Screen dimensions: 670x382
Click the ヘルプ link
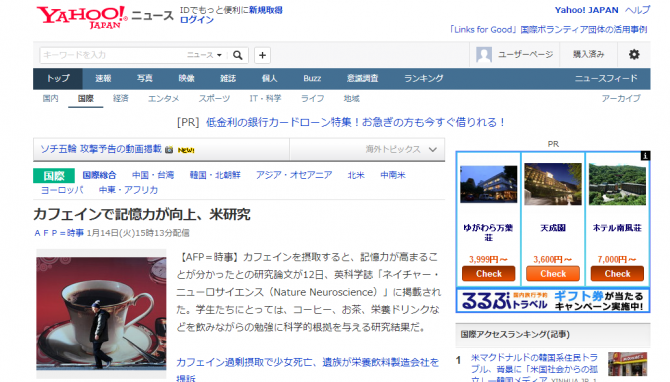638,10
